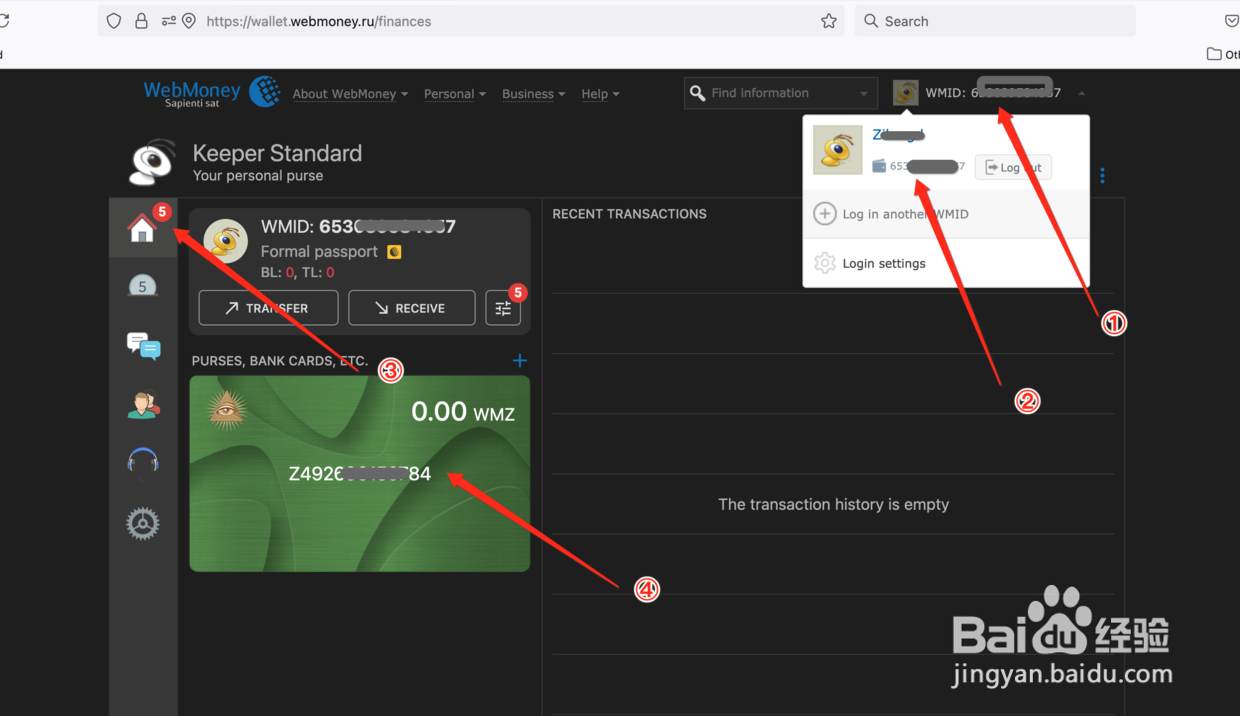
Task: Open the Personal menu
Action: (x=455, y=94)
